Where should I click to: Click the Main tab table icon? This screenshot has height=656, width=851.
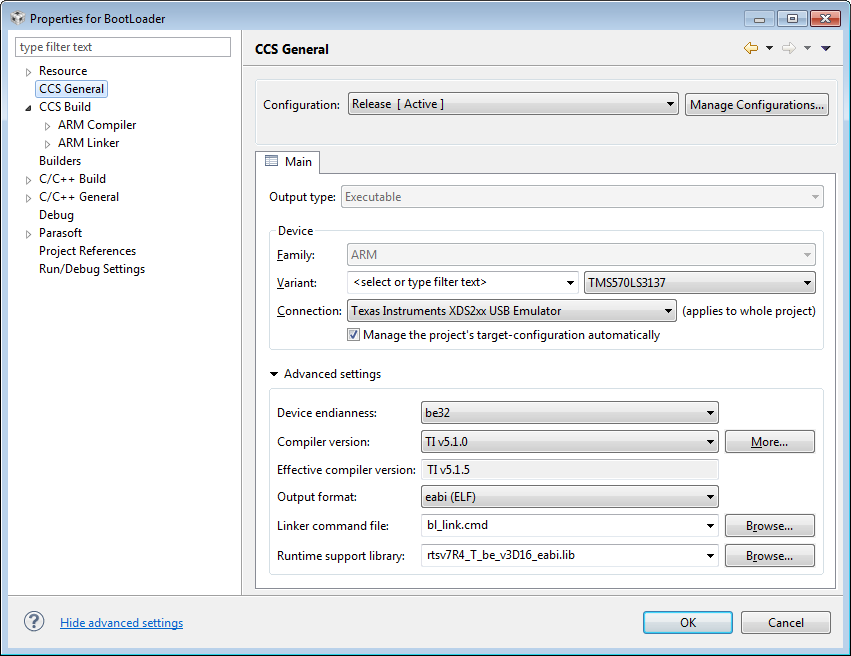pos(271,161)
